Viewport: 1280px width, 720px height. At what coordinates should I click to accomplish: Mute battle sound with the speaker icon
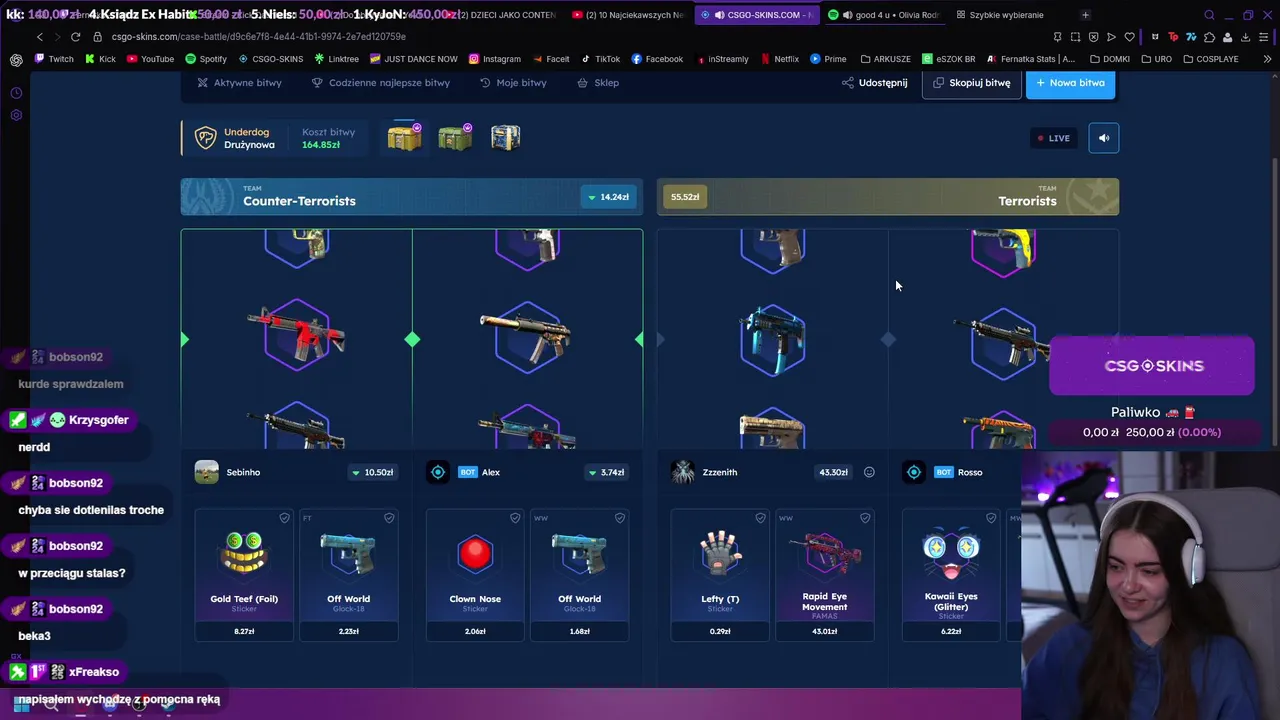[x=1104, y=138]
